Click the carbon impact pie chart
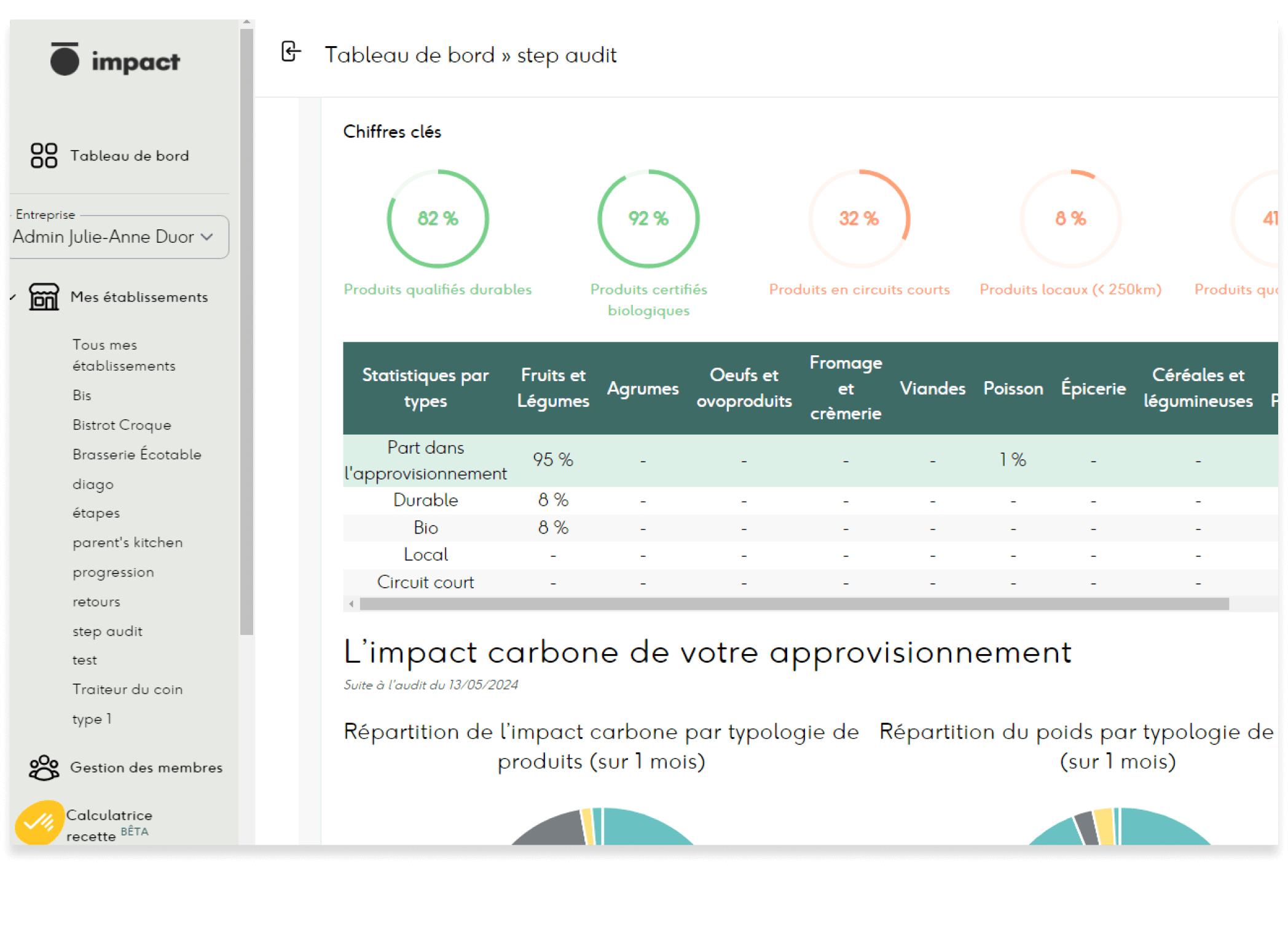Viewport: 1288px width, 927px height. pos(602,826)
